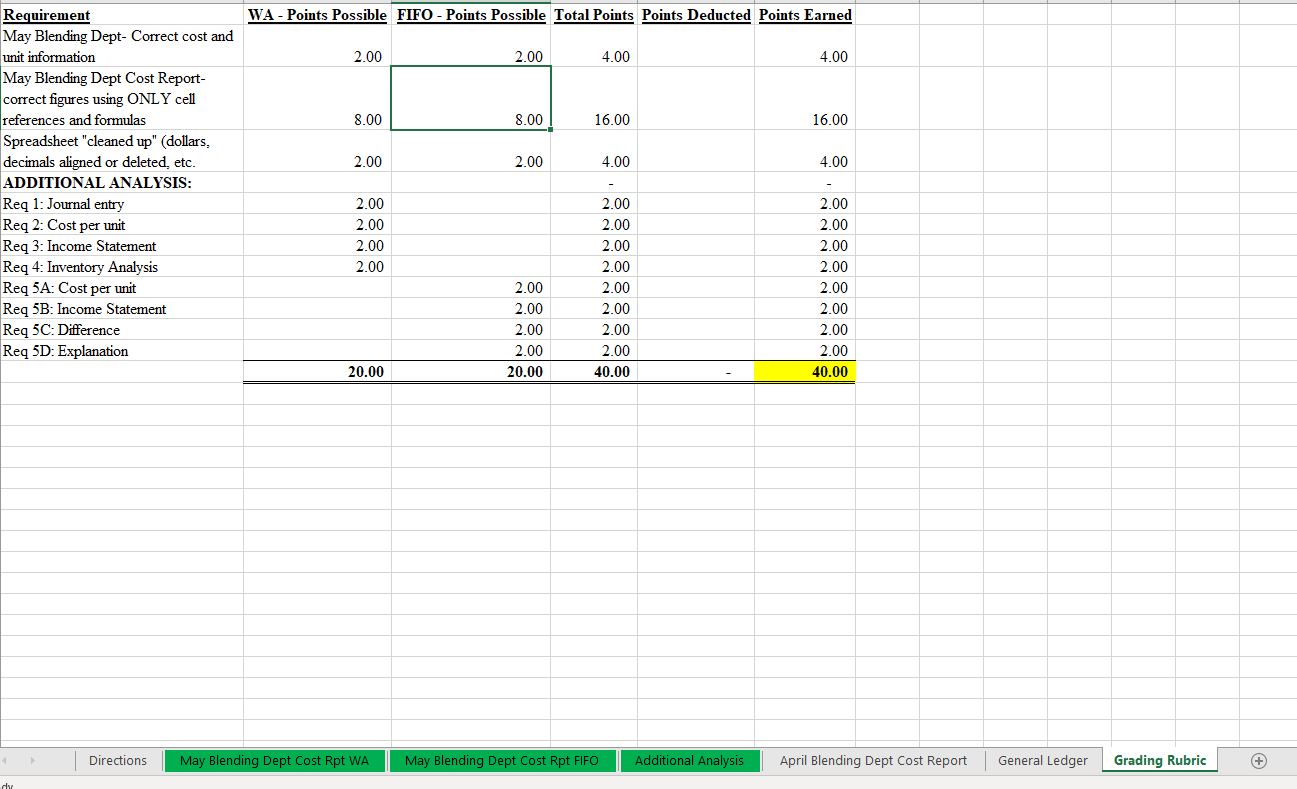The width and height of the screenshot is (1297, 789).
Task: Select the WA column total 20.00 cell
Action: coord(317,372)
